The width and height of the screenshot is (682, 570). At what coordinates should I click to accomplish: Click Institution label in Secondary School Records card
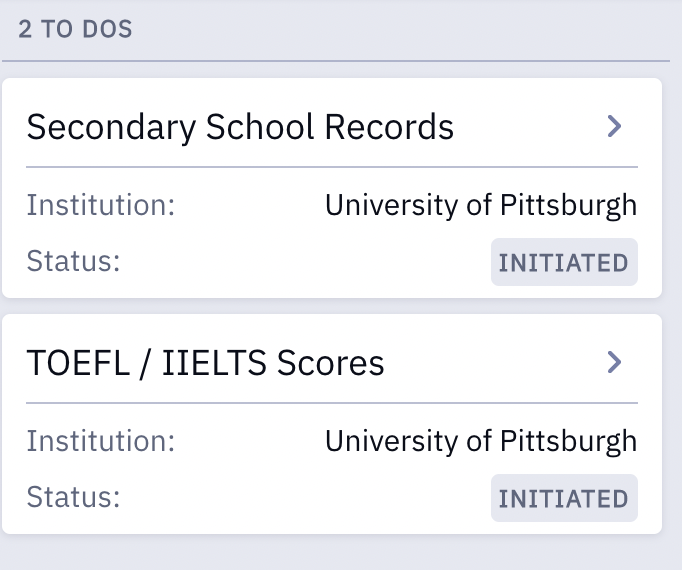click(100, 206)
